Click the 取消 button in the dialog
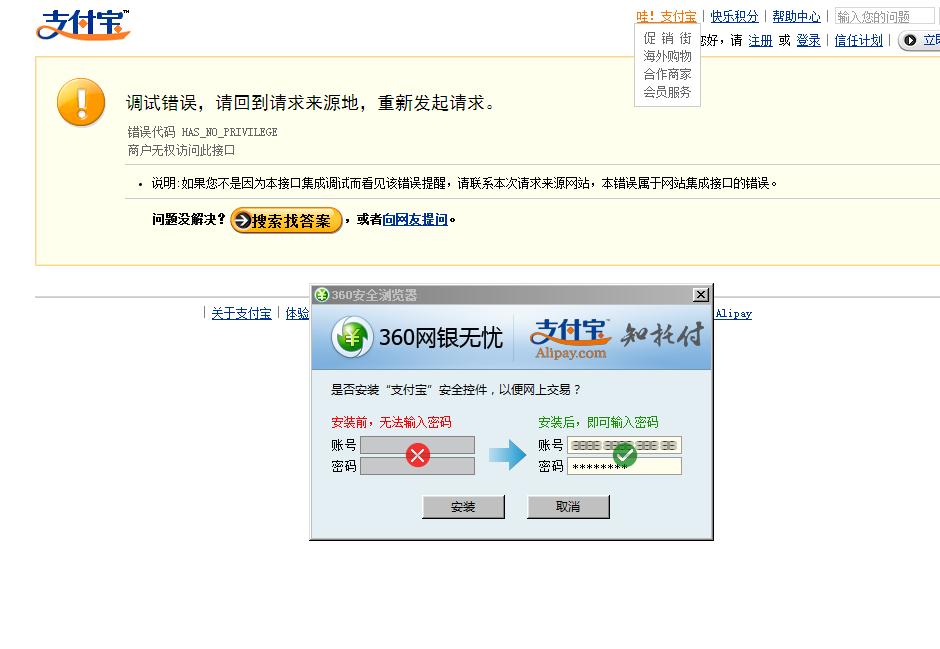This screenshot has width=940, height=649. coord(568,507)
